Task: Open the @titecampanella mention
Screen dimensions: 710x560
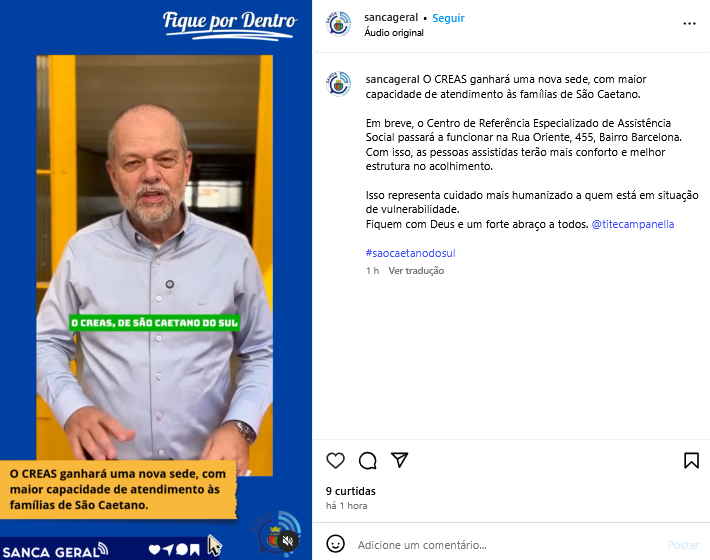Action: tap(633, 224)
